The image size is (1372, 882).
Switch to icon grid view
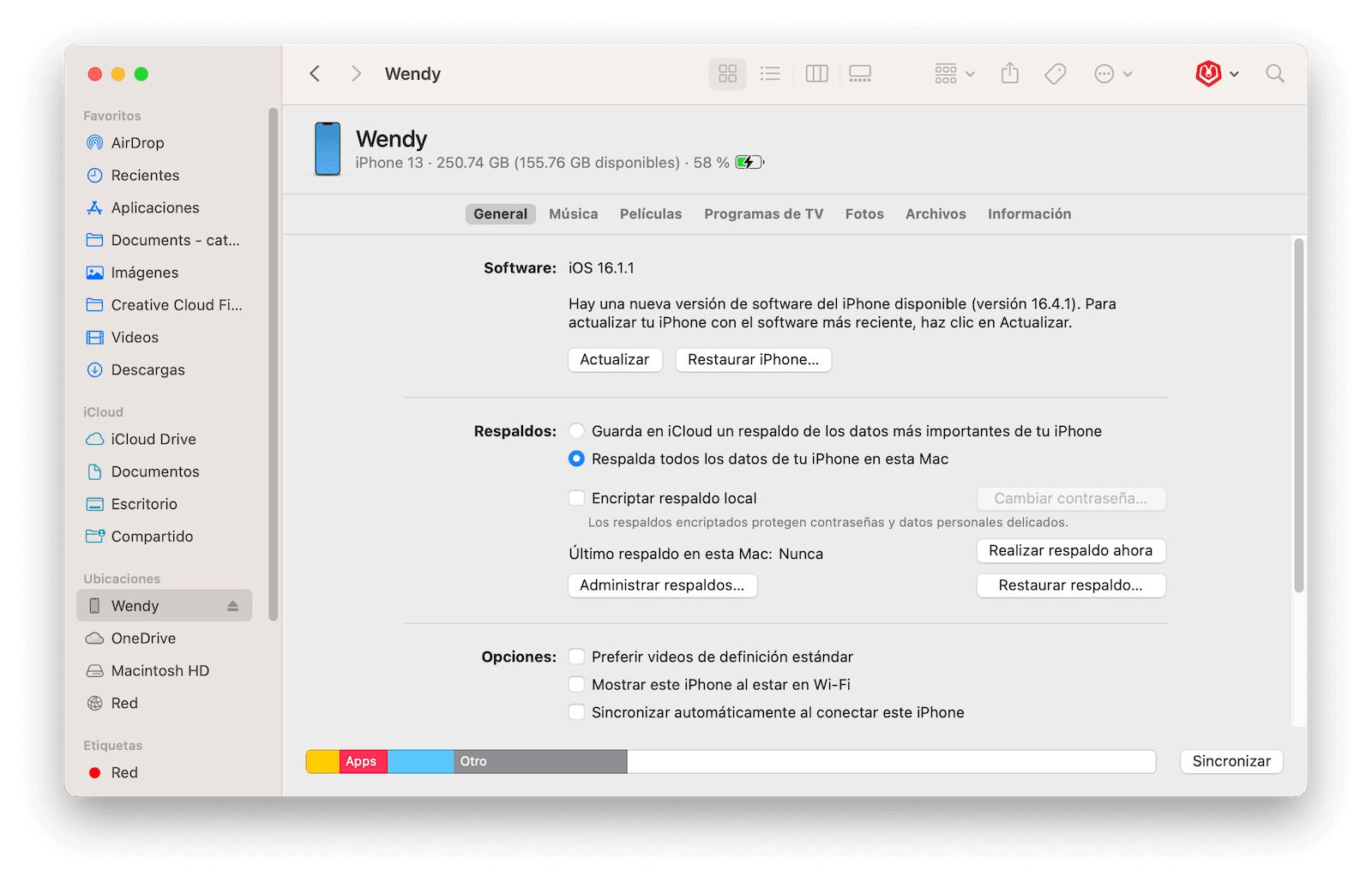coord(727,74)
